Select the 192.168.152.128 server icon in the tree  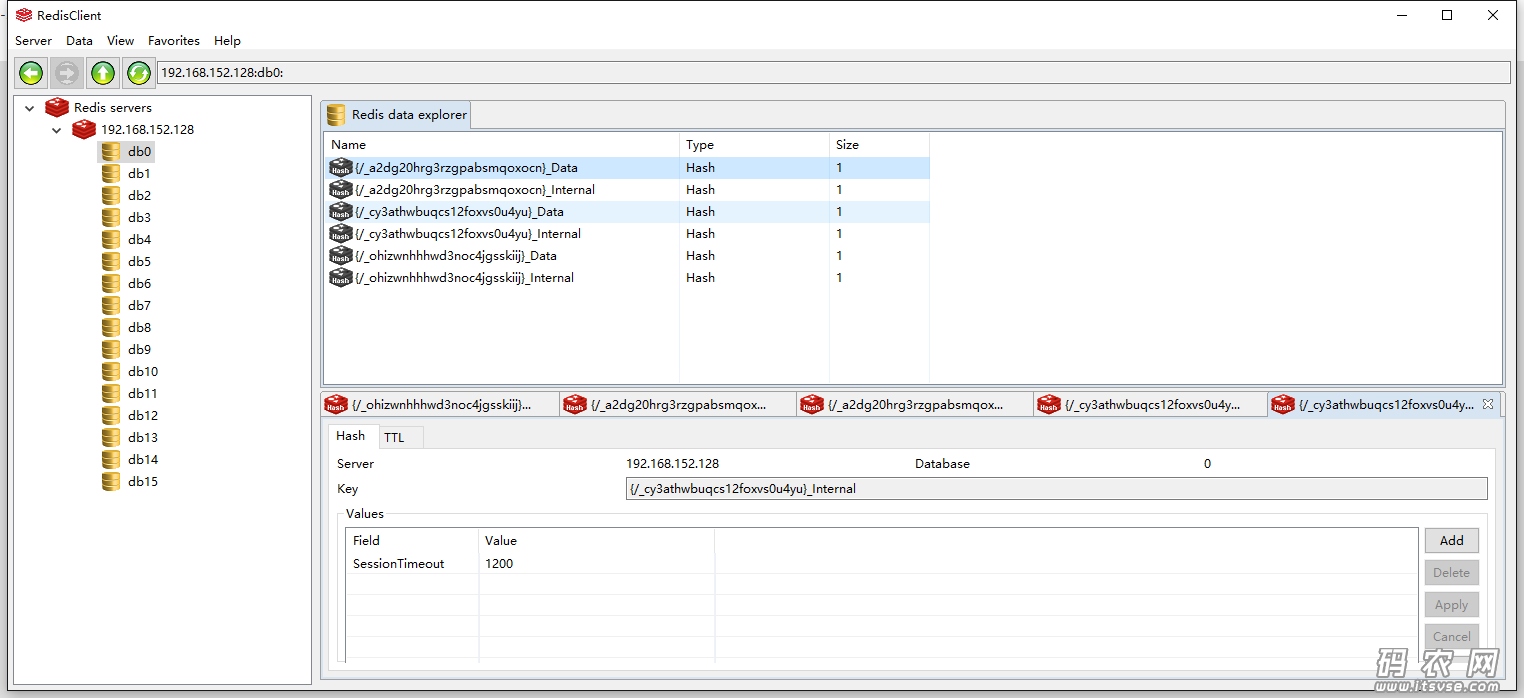[84, 130]
